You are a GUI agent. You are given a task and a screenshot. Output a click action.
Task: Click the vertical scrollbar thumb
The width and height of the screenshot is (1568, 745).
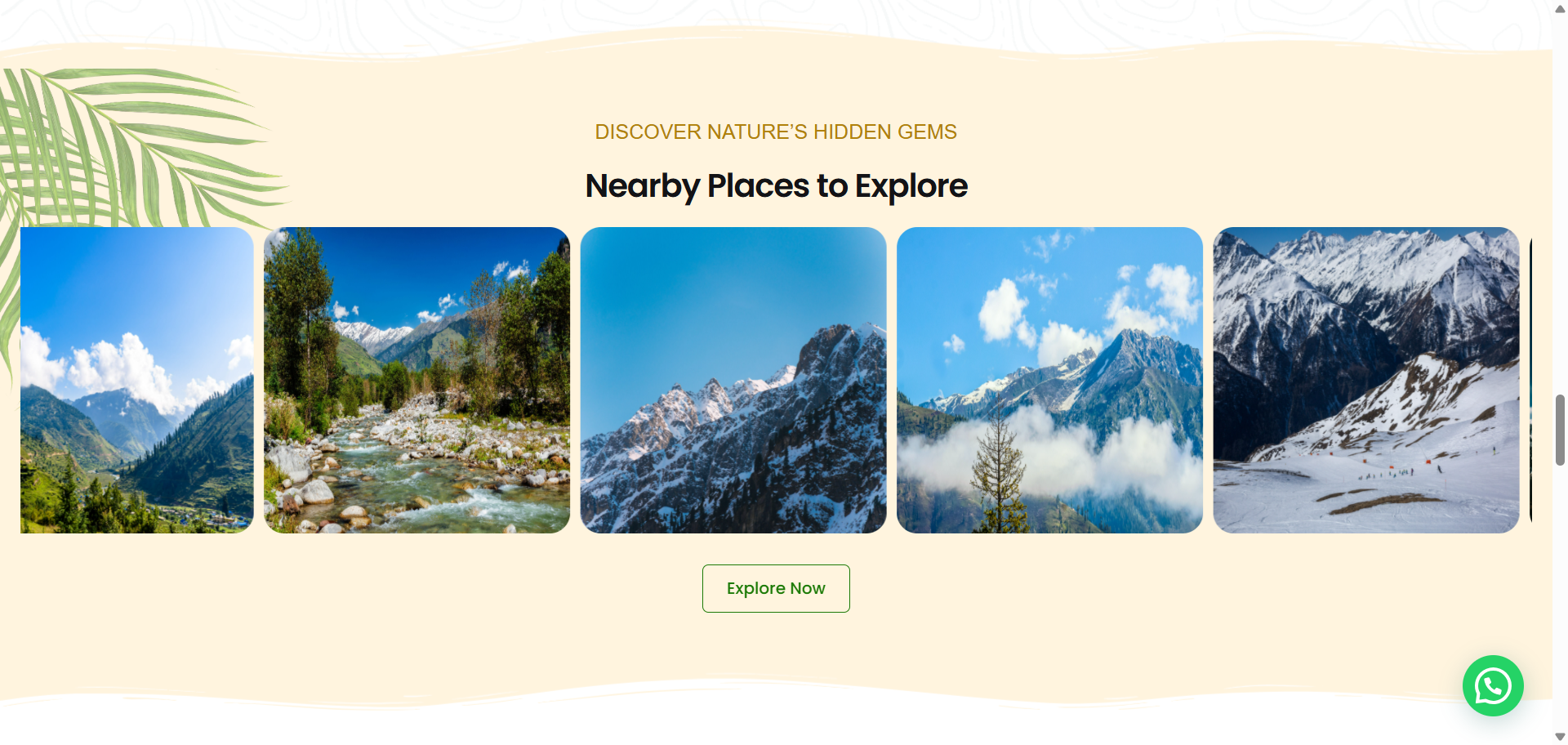(x=1560, y=430)
